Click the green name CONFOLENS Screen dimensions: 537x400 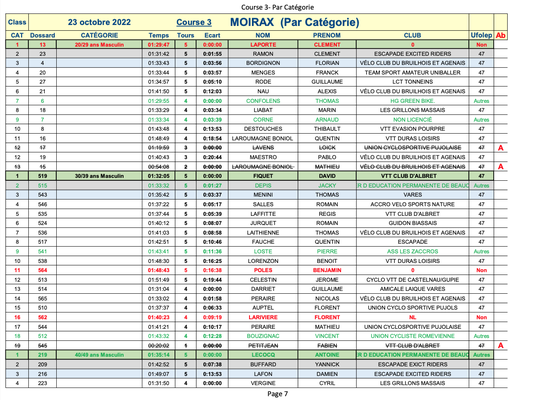(263, 101)
